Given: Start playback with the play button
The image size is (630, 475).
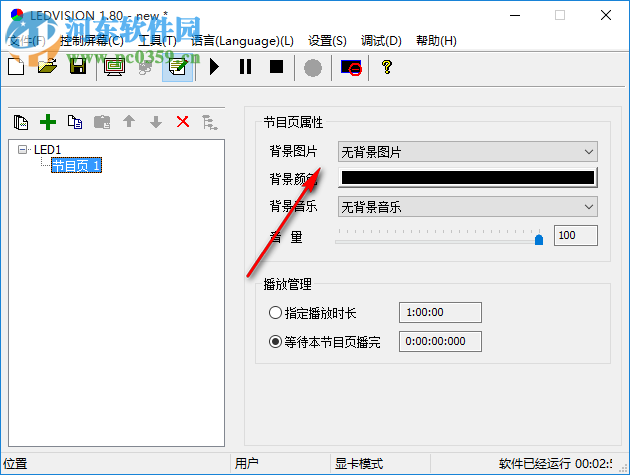Looking at the screenshot, I should [214, 67].
